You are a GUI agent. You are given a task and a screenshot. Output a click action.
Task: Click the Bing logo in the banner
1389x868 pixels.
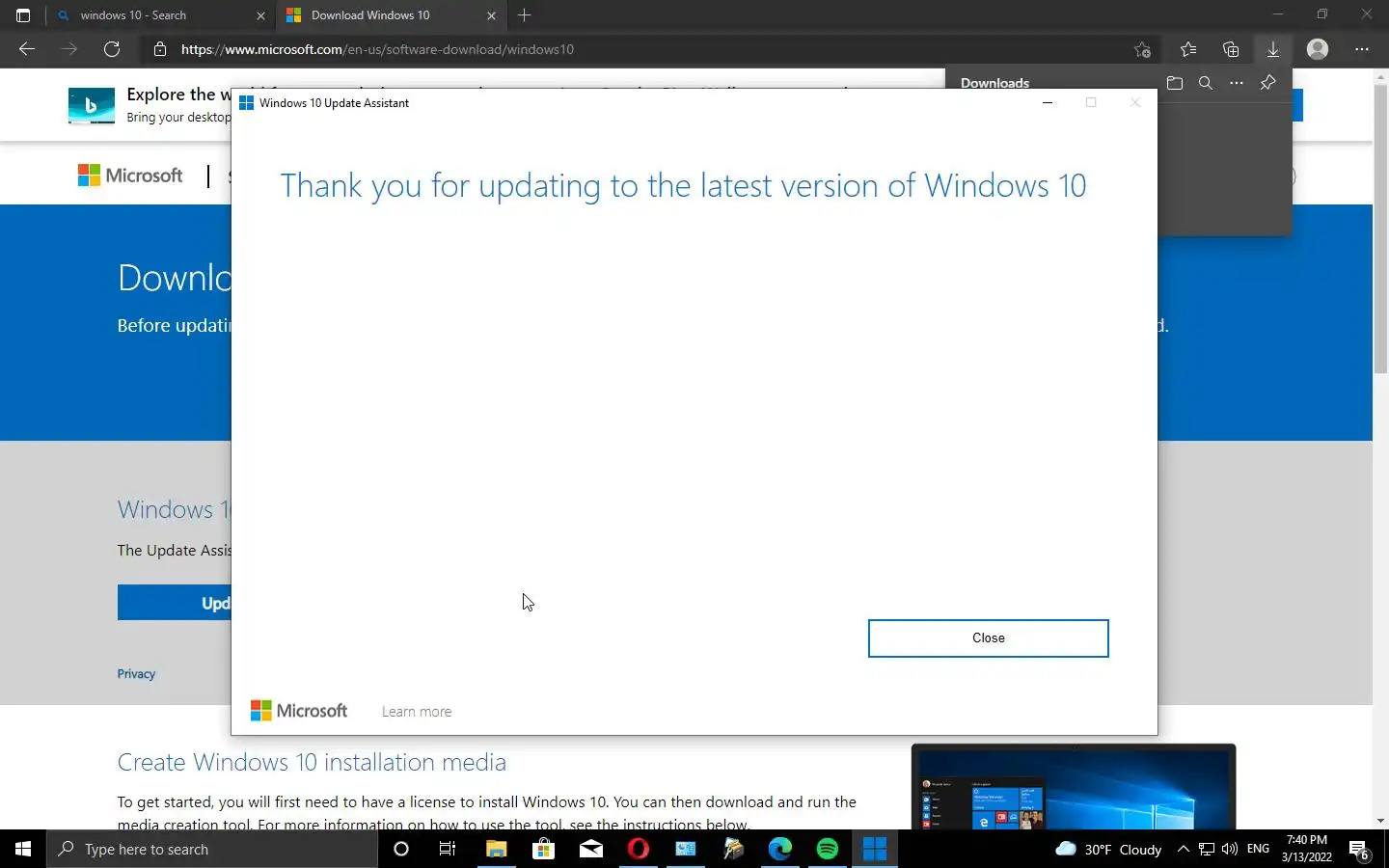point(92,105)
